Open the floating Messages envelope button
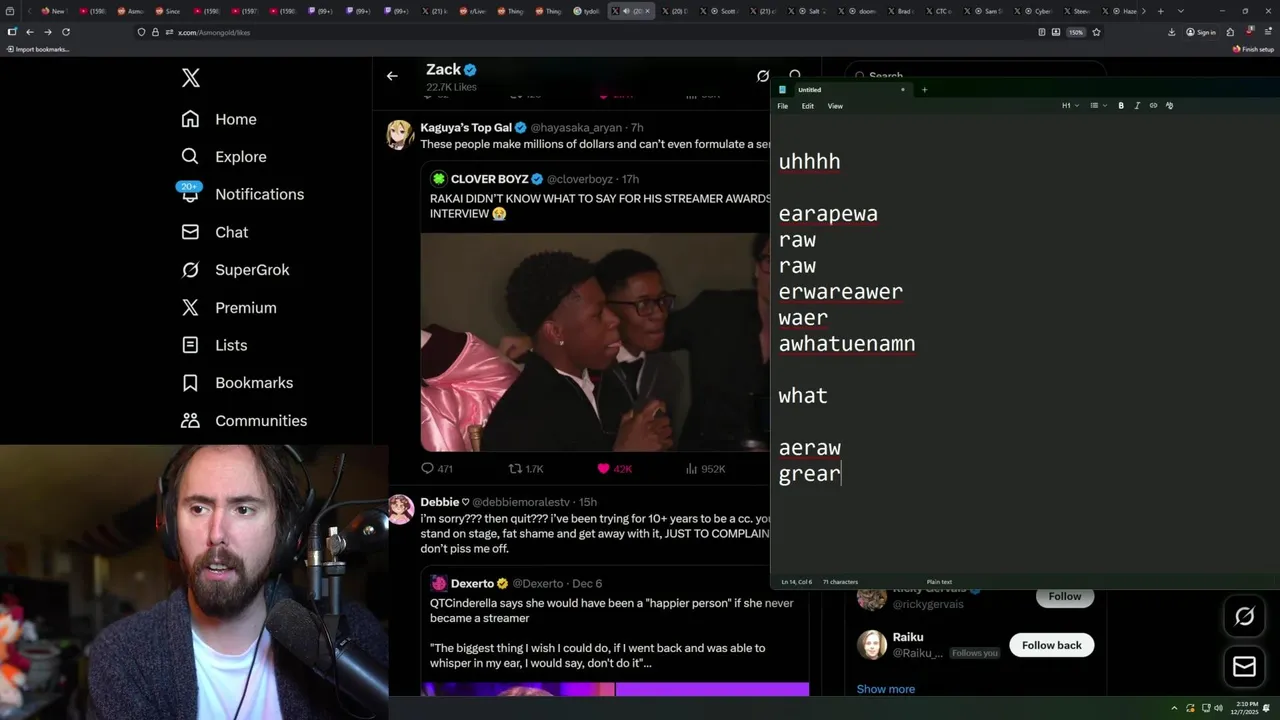1280x720 pixels. 1245,666
